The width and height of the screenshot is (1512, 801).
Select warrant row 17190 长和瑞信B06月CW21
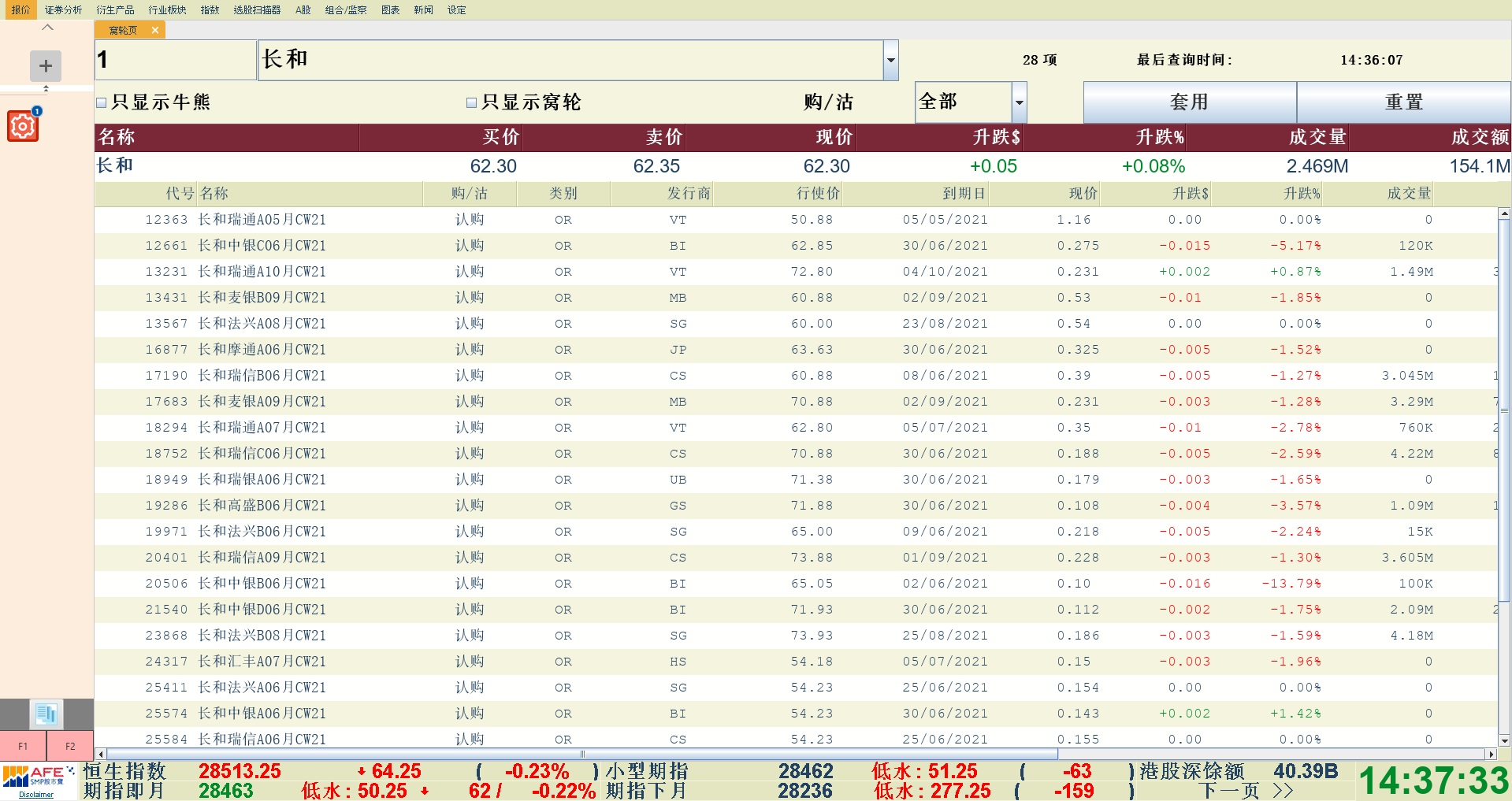tap(796, 376)
